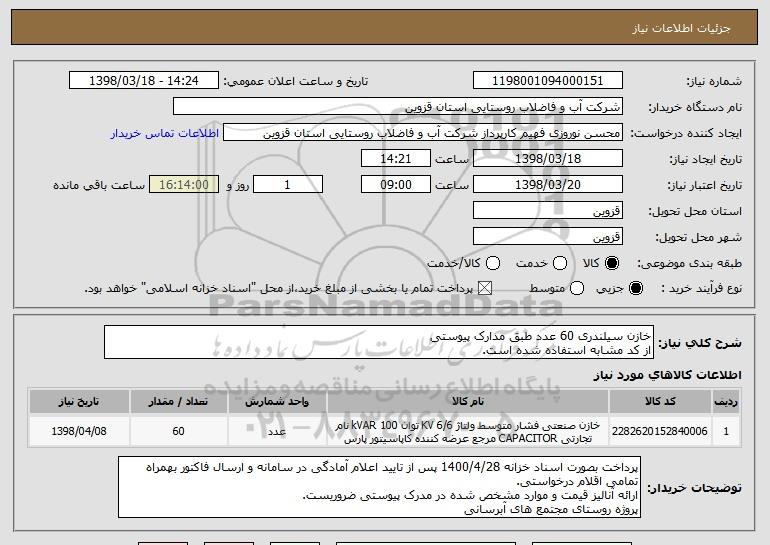The height and width of the screenshot is (545, 770).
Task: Click the تاریخ نیاز column header
Action: click(79, 402)
